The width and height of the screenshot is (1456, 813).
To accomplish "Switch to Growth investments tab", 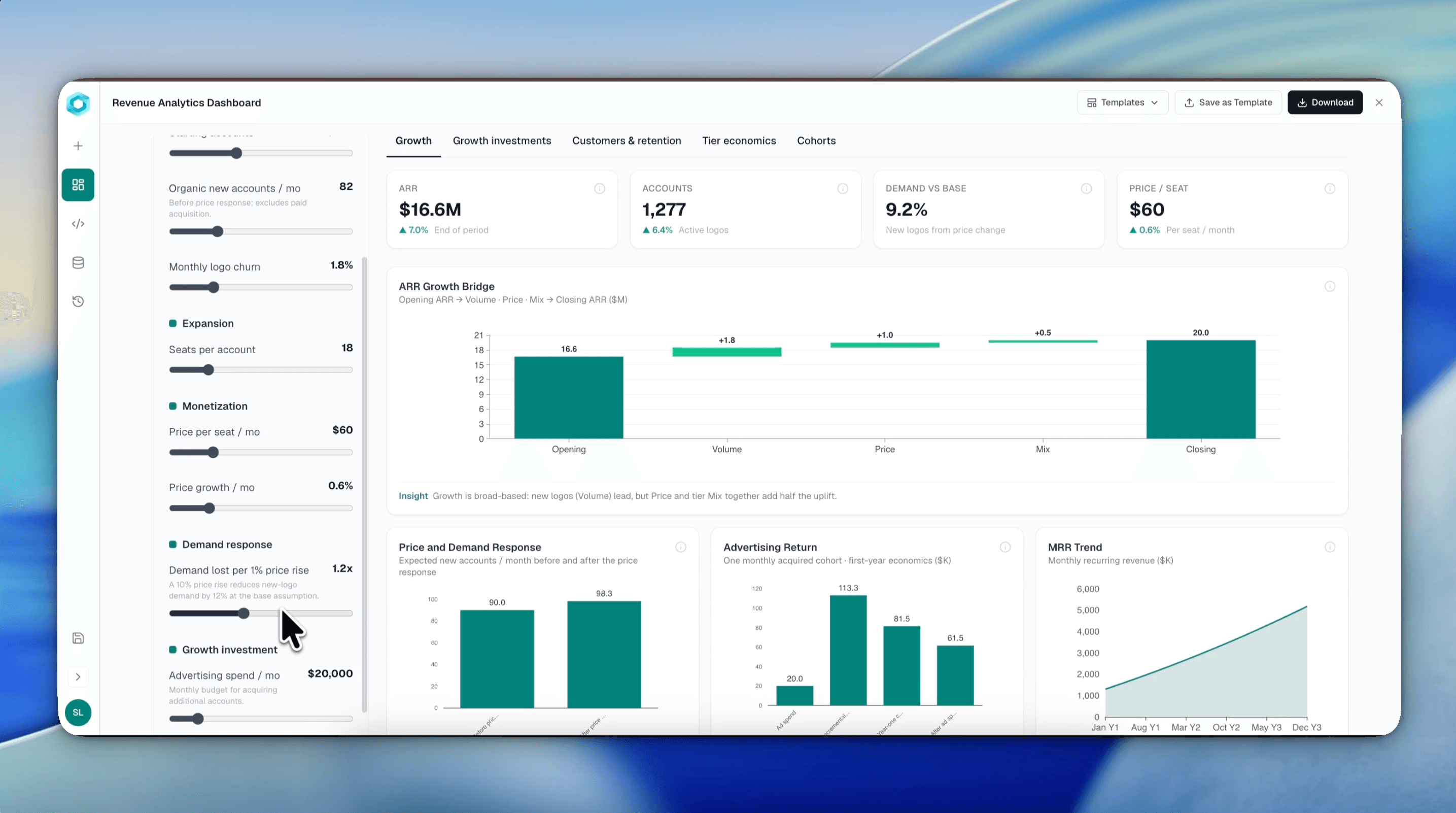I will (502, 141).
